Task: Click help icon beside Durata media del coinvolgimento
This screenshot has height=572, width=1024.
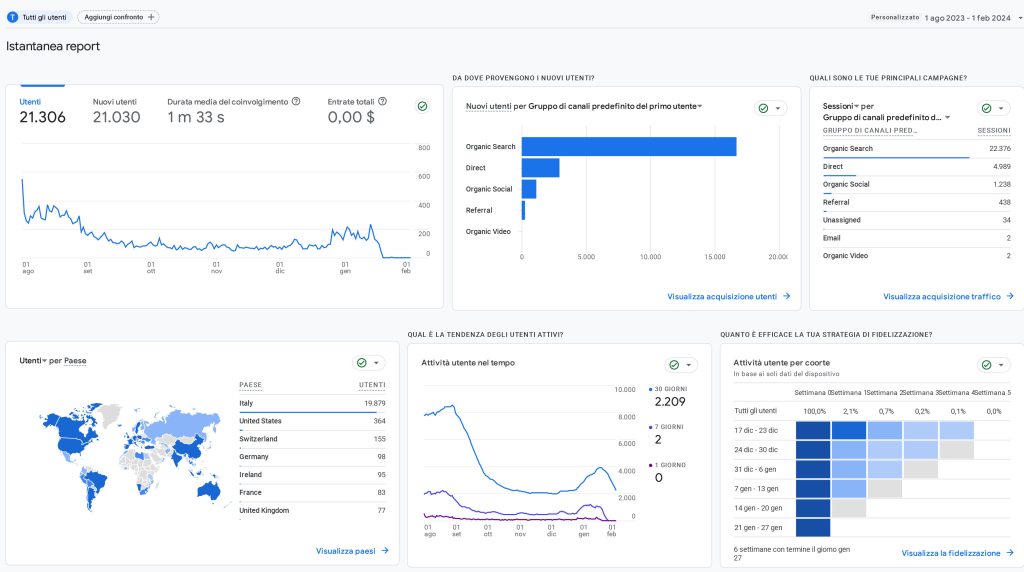Action: tap(296, 102)
